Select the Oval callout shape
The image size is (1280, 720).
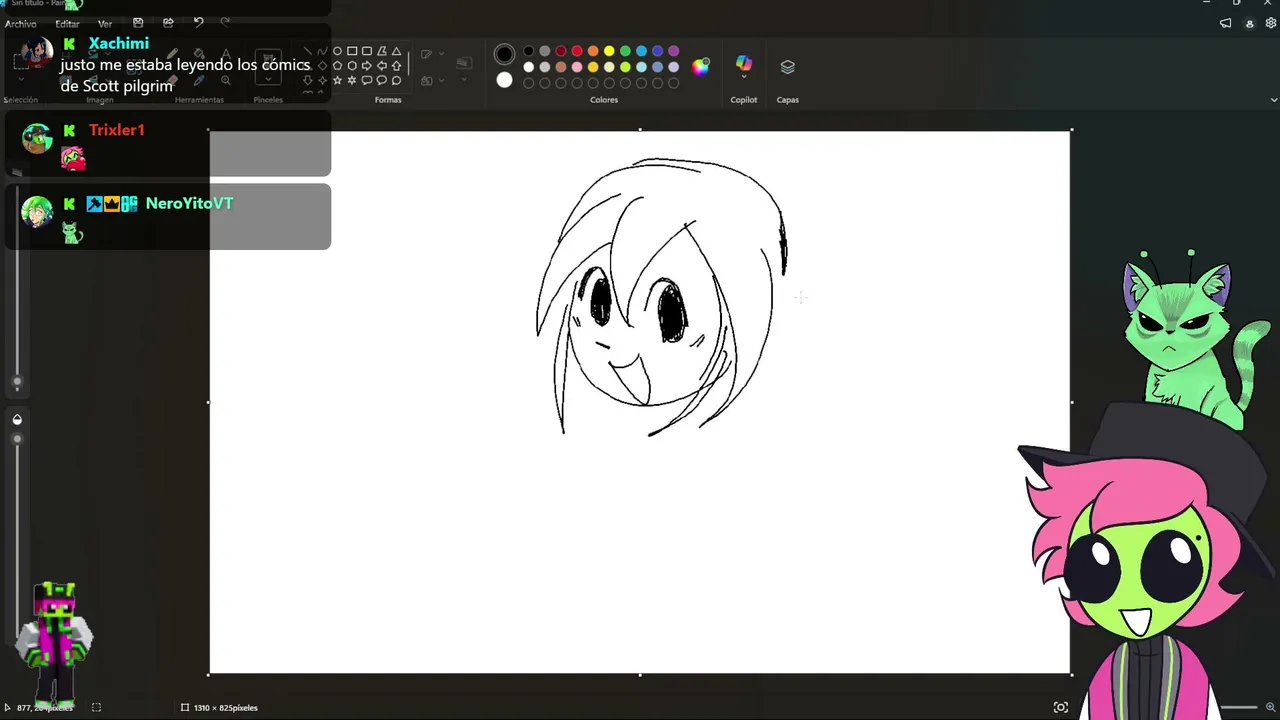(x=382, y=81)
